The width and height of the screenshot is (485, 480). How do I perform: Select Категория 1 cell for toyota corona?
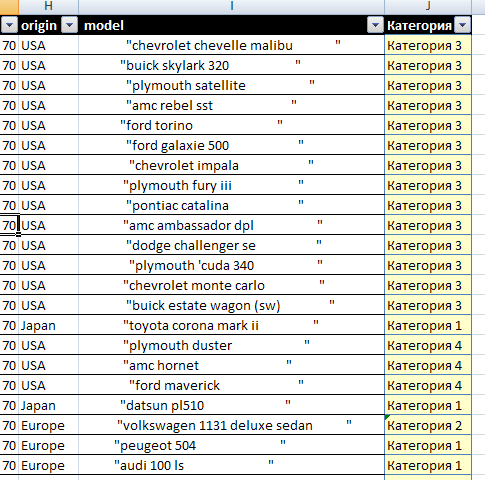[x=428, y=325]
